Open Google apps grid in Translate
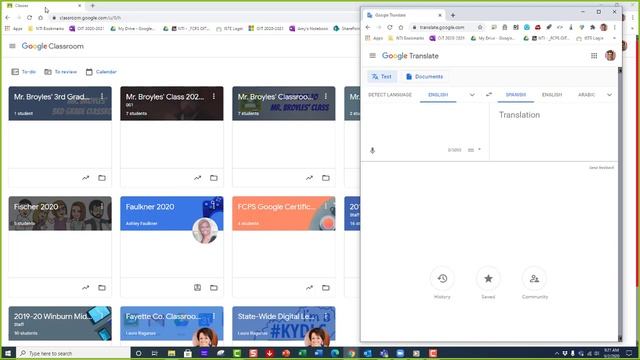 [594, 56]
